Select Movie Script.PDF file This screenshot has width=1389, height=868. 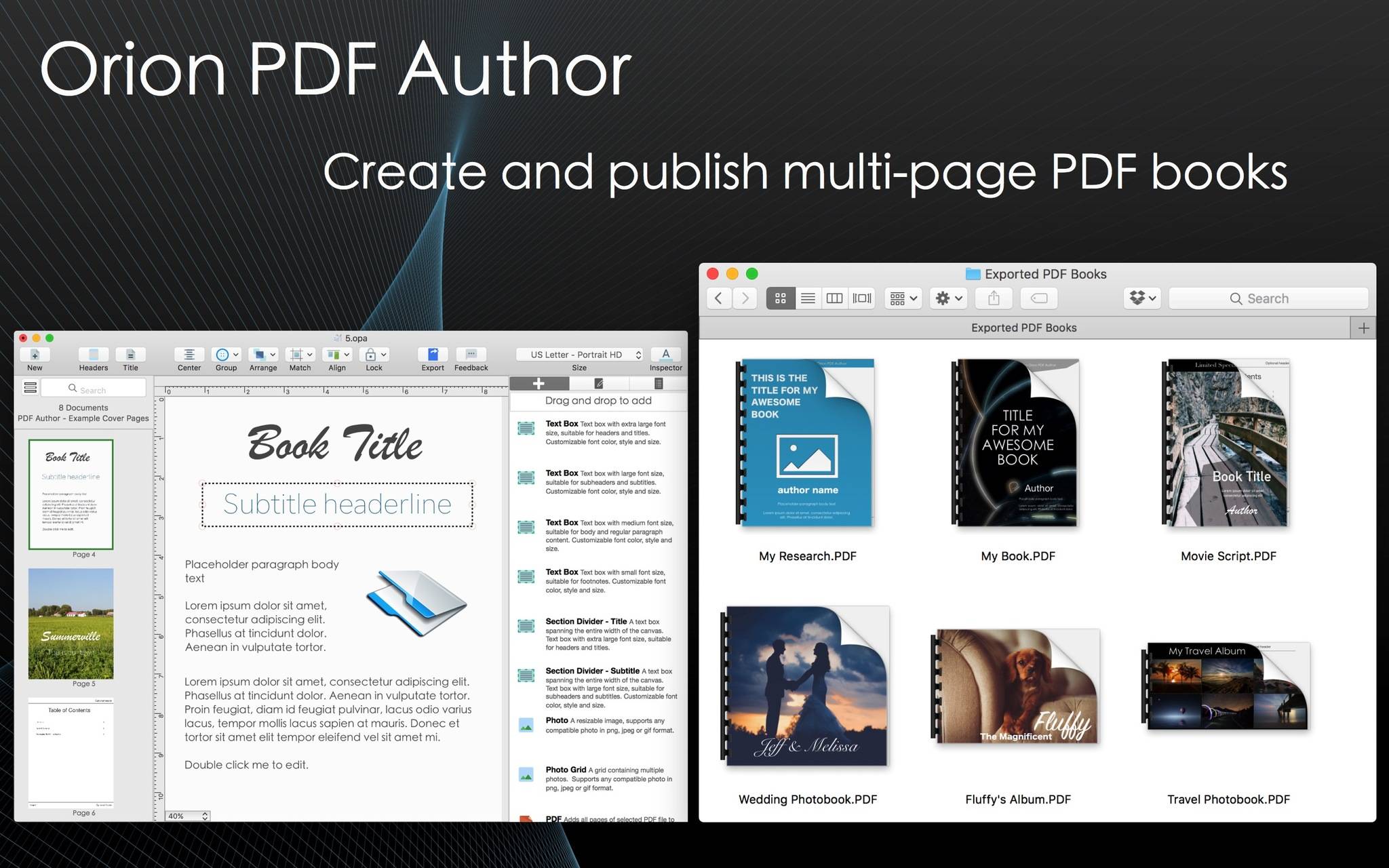[x=1226, y=444]
